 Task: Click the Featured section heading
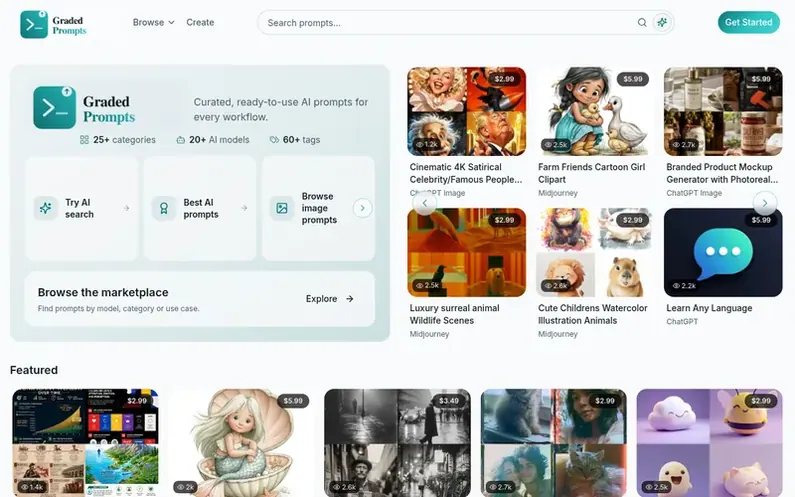point(33,370)
